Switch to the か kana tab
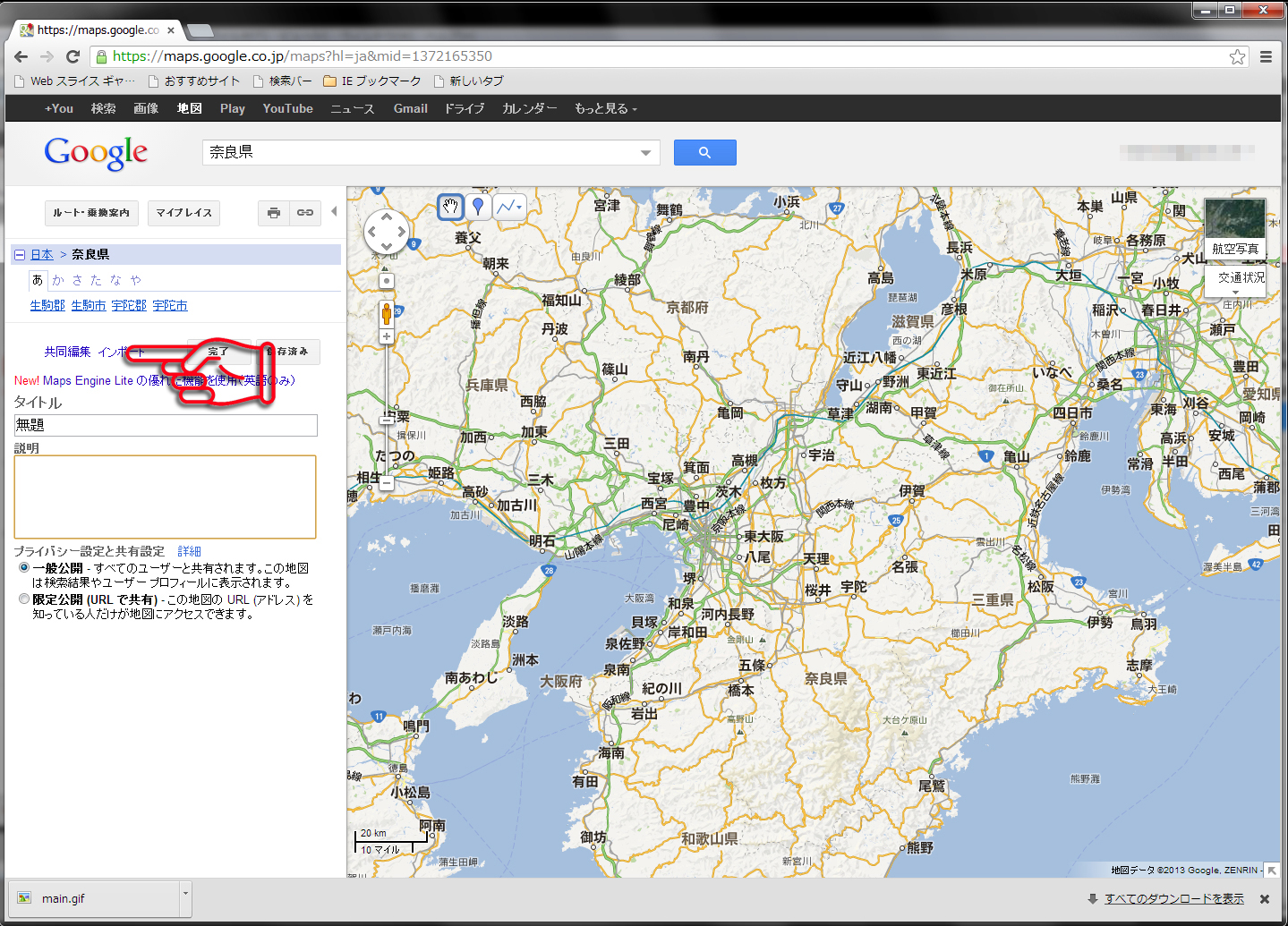Screen dimensions: 1288x926 coord(58,280)
